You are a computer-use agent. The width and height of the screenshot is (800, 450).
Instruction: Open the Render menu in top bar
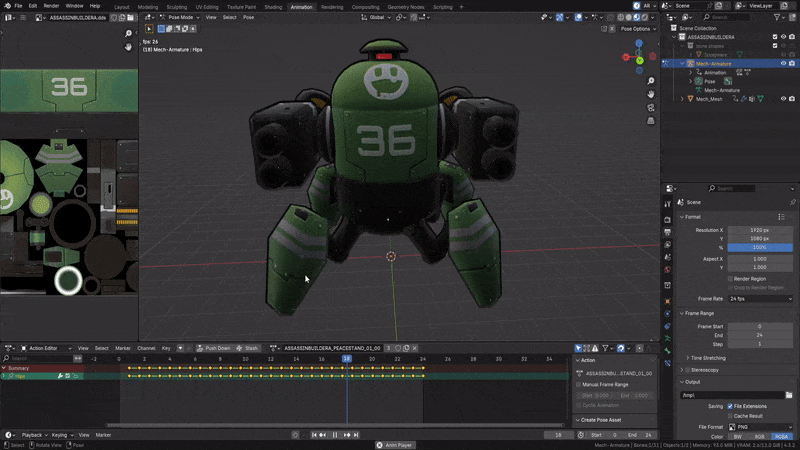tap(51, 6)
